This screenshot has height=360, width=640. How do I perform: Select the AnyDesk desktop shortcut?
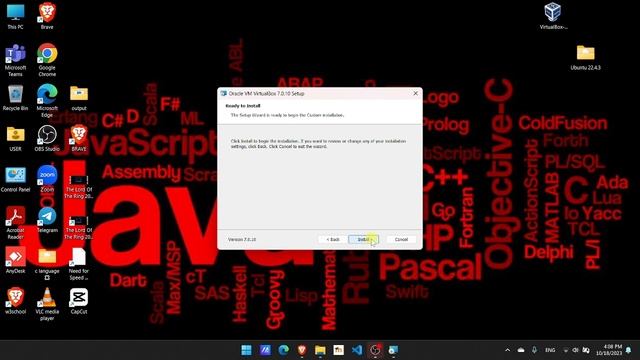tap(16, 260)
